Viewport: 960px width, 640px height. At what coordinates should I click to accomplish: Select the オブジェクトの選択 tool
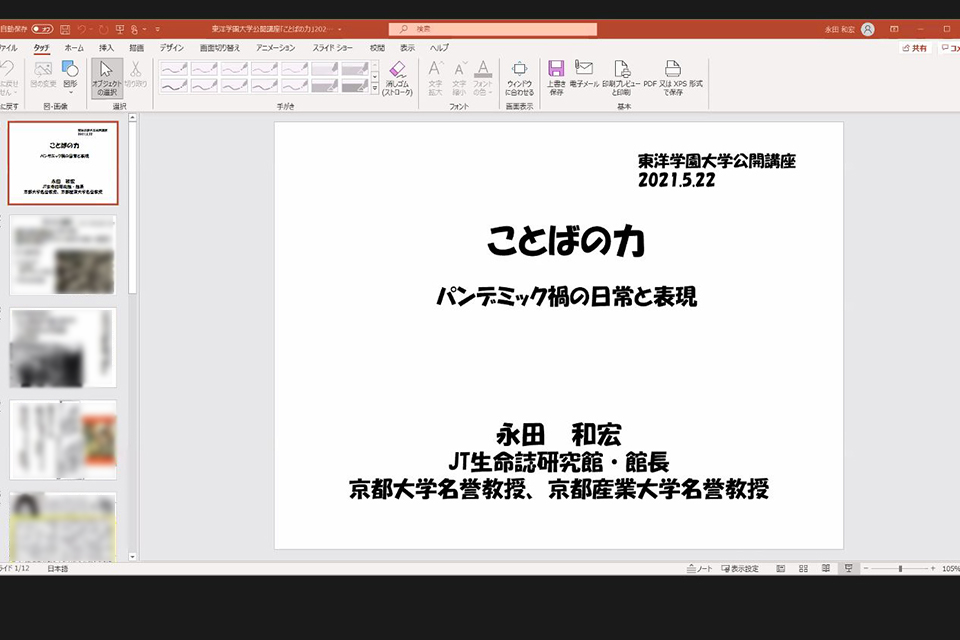[x=107, y=78]
